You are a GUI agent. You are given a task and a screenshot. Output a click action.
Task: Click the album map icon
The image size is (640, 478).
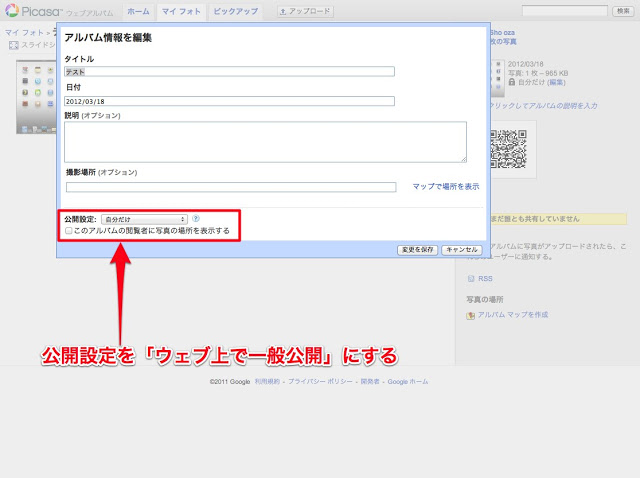click(471, 315)
